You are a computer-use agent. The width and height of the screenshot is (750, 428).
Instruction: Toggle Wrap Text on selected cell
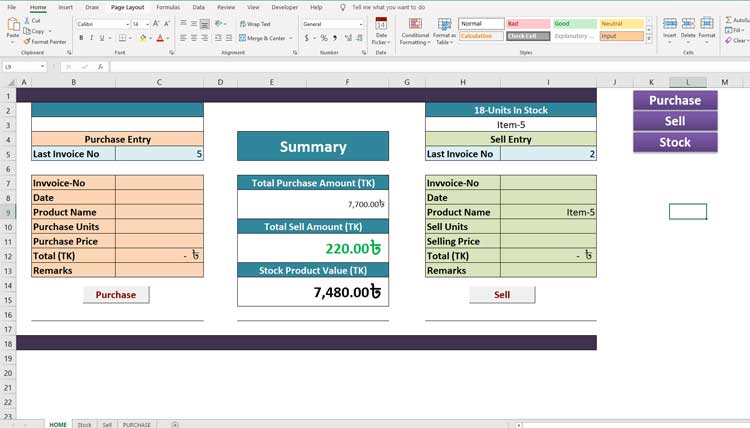pos(255,24)
